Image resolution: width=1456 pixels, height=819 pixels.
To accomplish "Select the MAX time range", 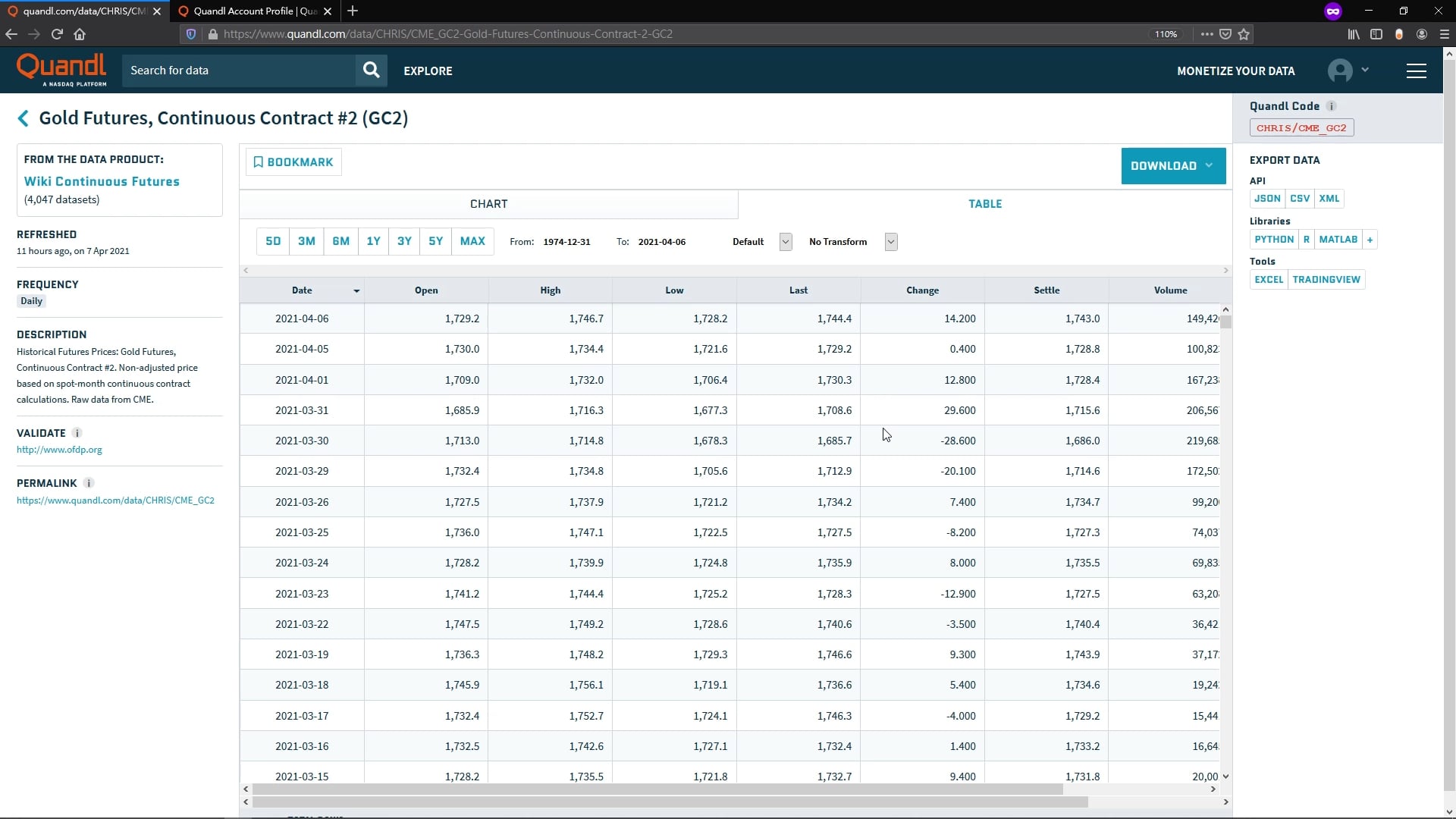I will coord(472,241).
